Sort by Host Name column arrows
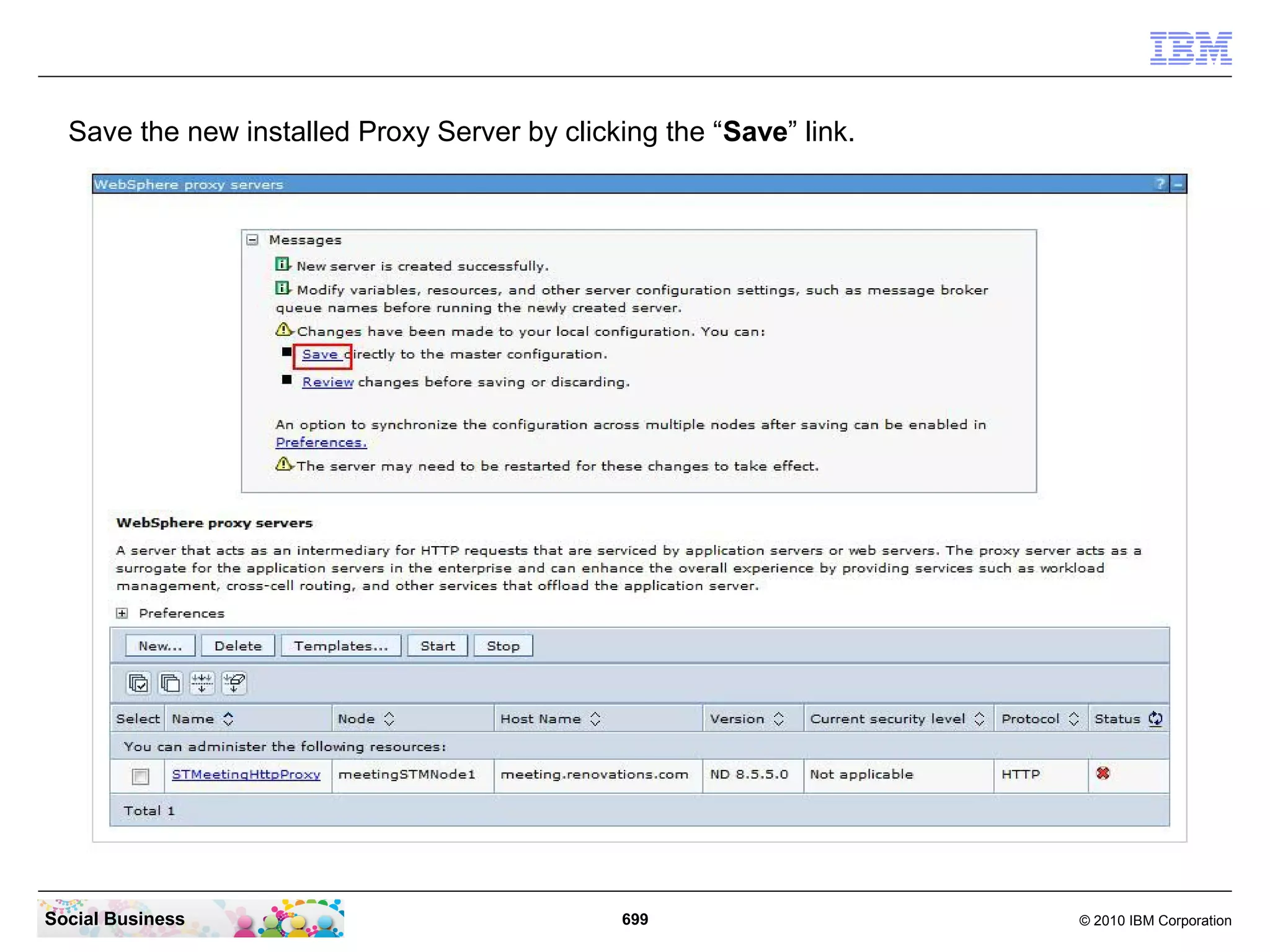Viewport: 1270px width, 952px height. tap(595, 719)
